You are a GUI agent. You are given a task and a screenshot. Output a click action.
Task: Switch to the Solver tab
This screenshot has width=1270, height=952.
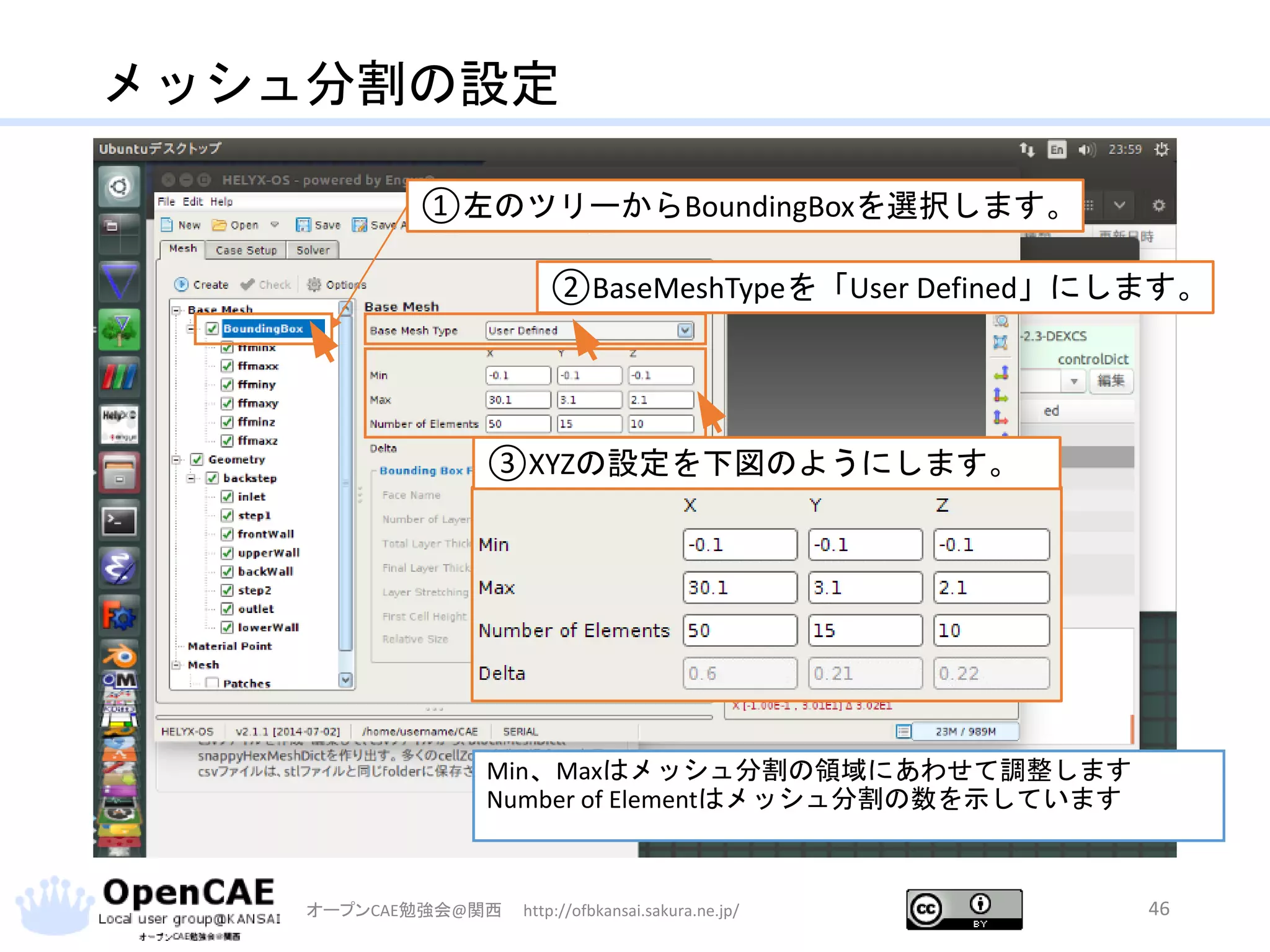click(x=313, y=250)
